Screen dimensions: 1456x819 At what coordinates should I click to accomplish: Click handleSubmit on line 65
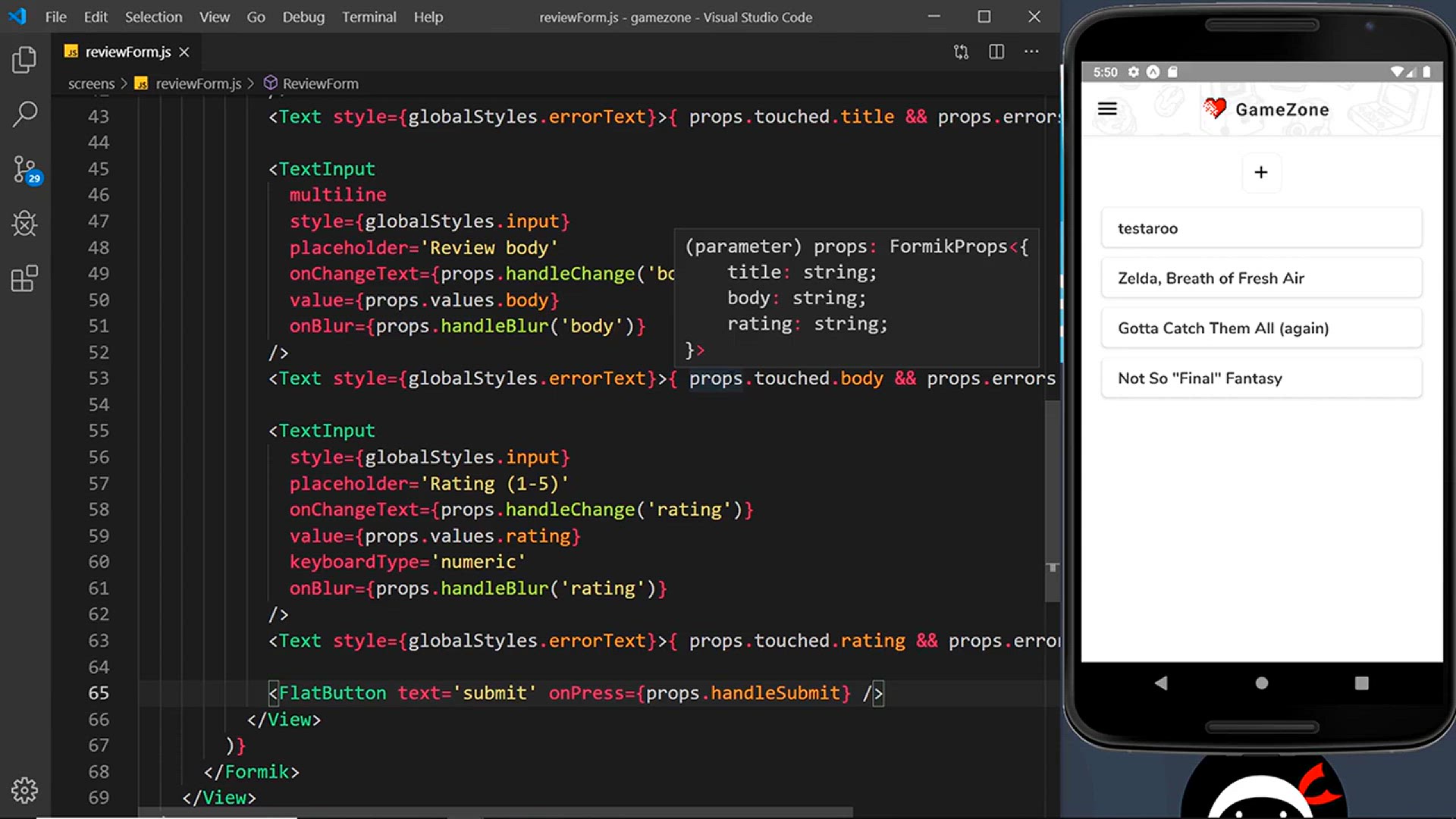pos(775,693)
